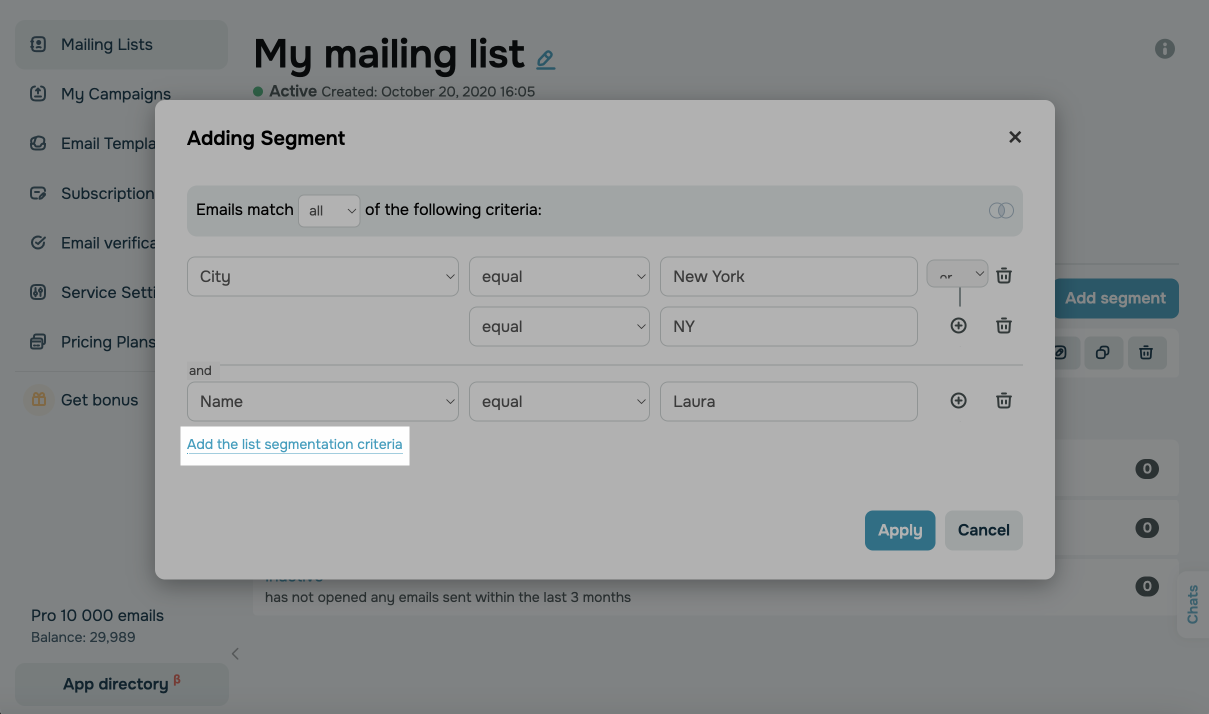Click Add the list segmentation criteria link
The width and height of the screenshot is (1209, 714).
(x=295, y=444)
